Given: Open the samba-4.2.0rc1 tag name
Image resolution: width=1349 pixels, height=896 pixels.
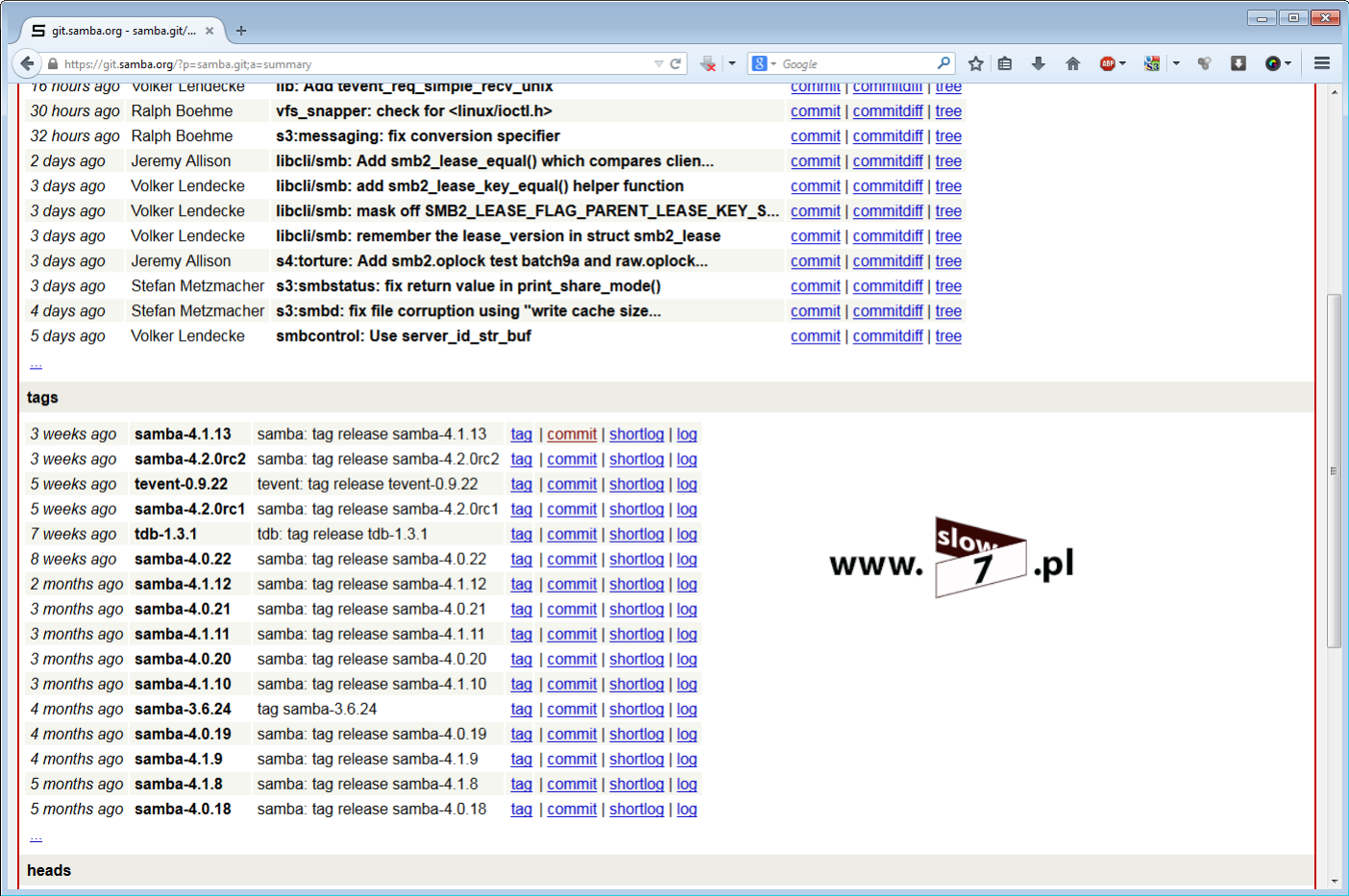Looking at the screenshot, I should pyautogui.click(x=189, y=509).
